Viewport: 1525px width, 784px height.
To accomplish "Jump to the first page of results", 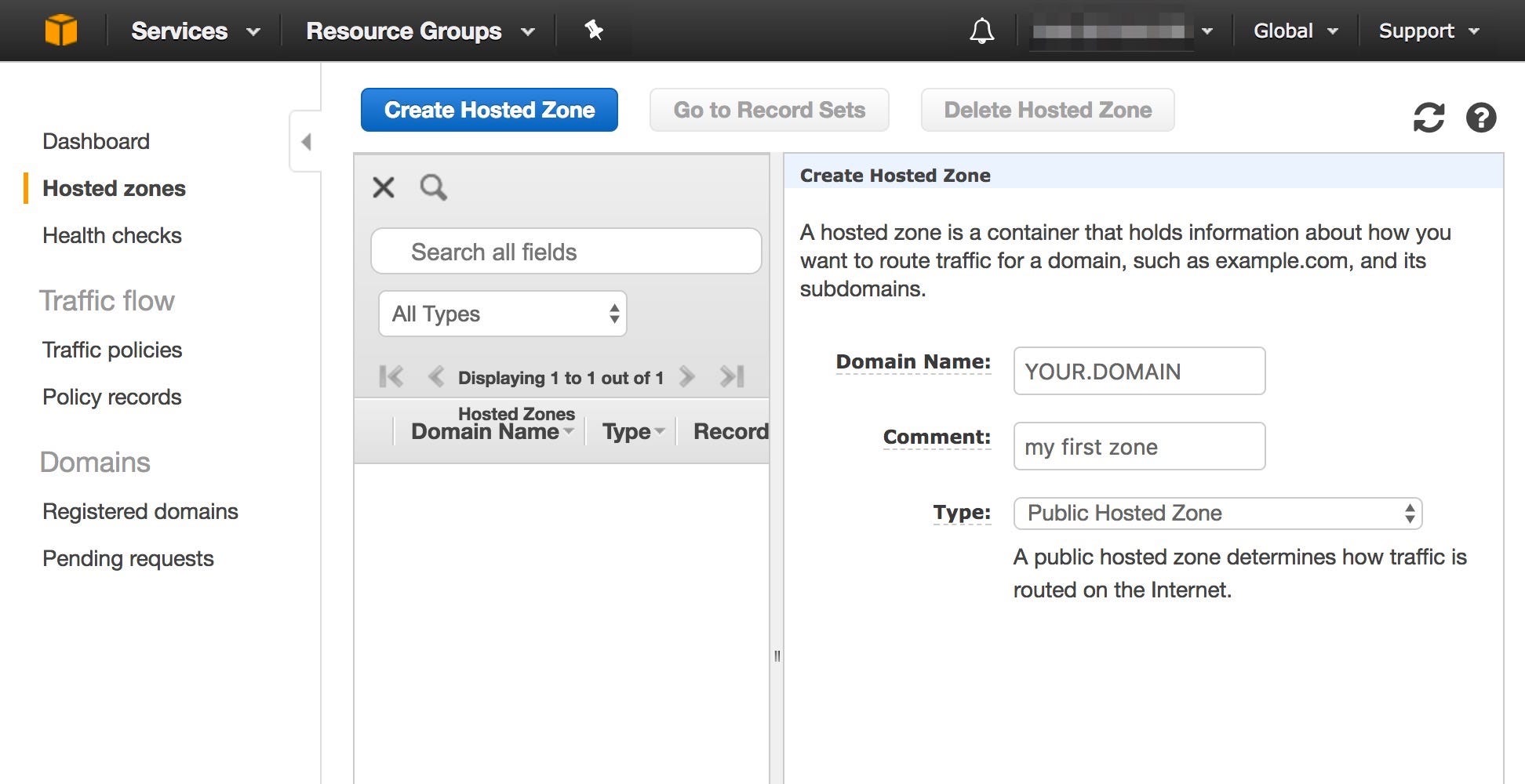I will click(x=391, y=377).
